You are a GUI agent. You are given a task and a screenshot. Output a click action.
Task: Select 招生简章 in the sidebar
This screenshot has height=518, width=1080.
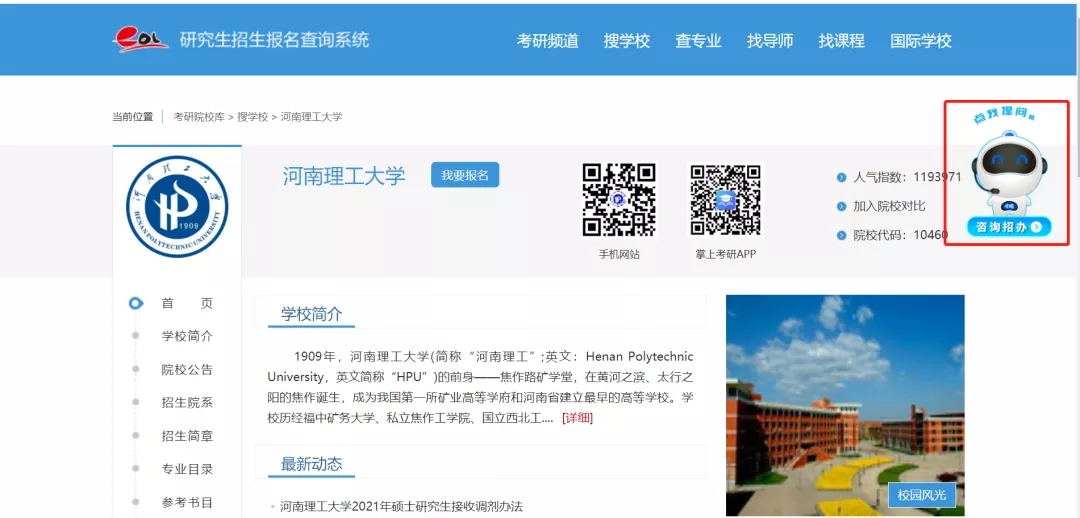point(187,436)
